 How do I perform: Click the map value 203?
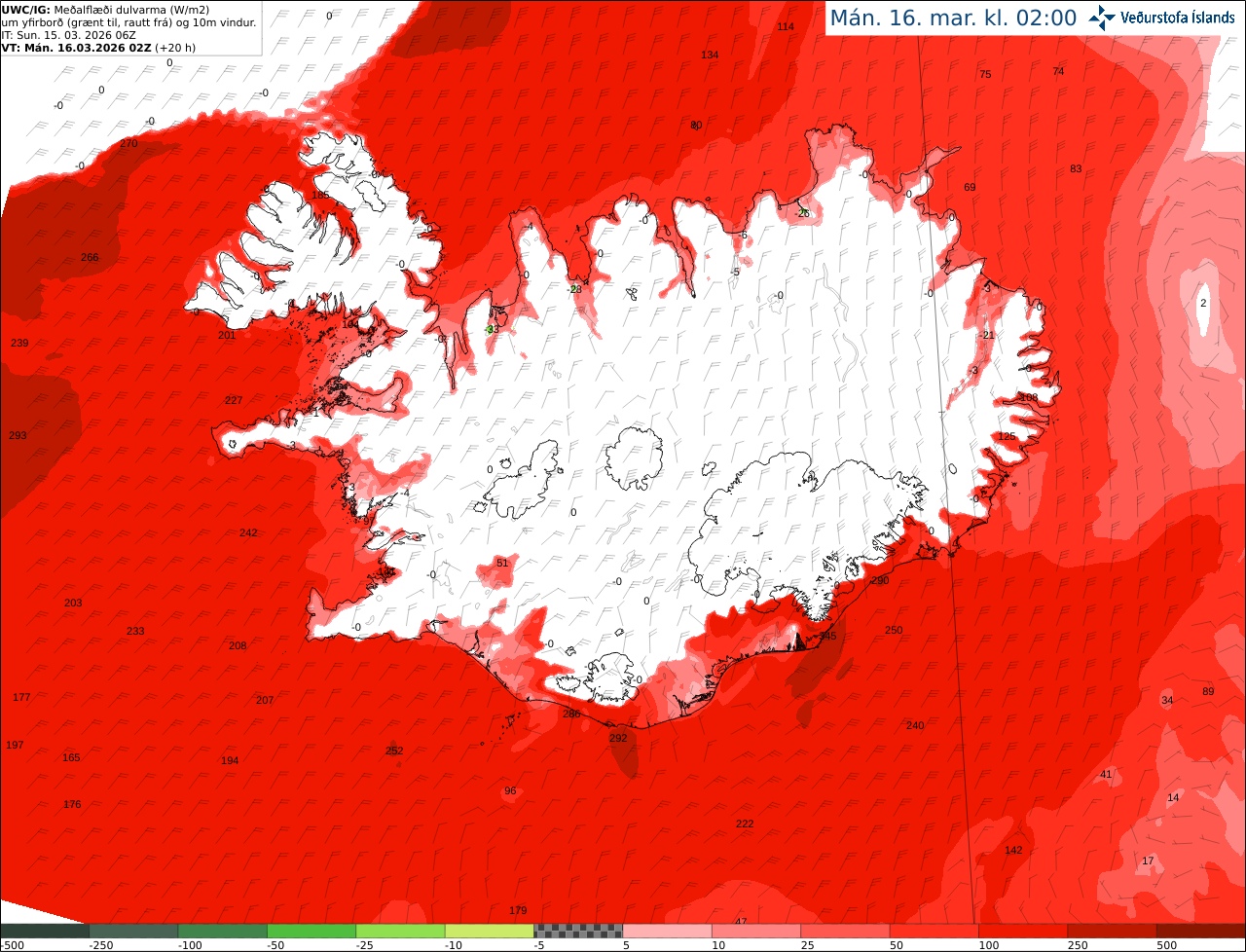(x=73, y=603)
